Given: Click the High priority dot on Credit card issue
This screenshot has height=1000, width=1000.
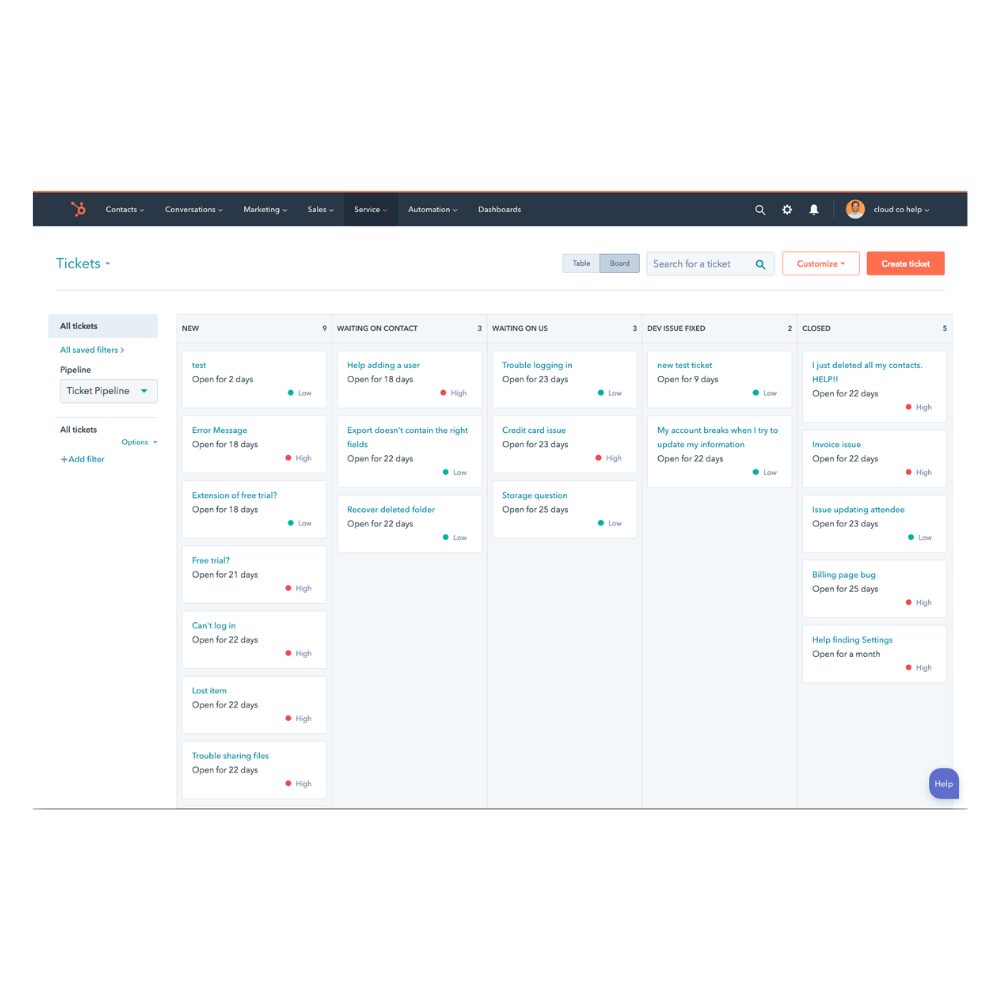Looking at the screenshot, I should coord(598,458).
